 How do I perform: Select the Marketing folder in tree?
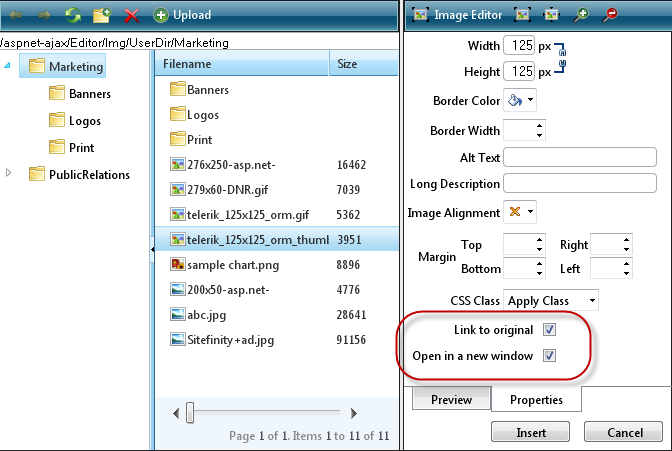(x=63, y=66)
